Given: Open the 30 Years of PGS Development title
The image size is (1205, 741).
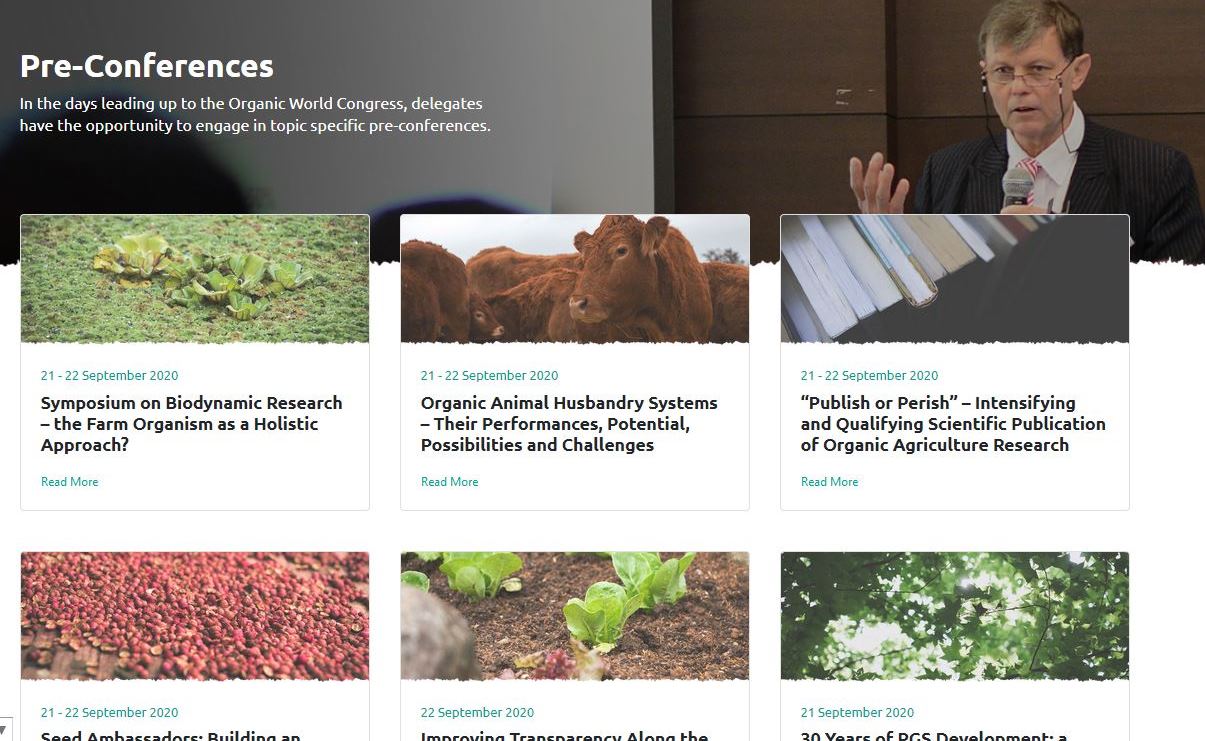Looking at the screenshot, I should point(934,736).
